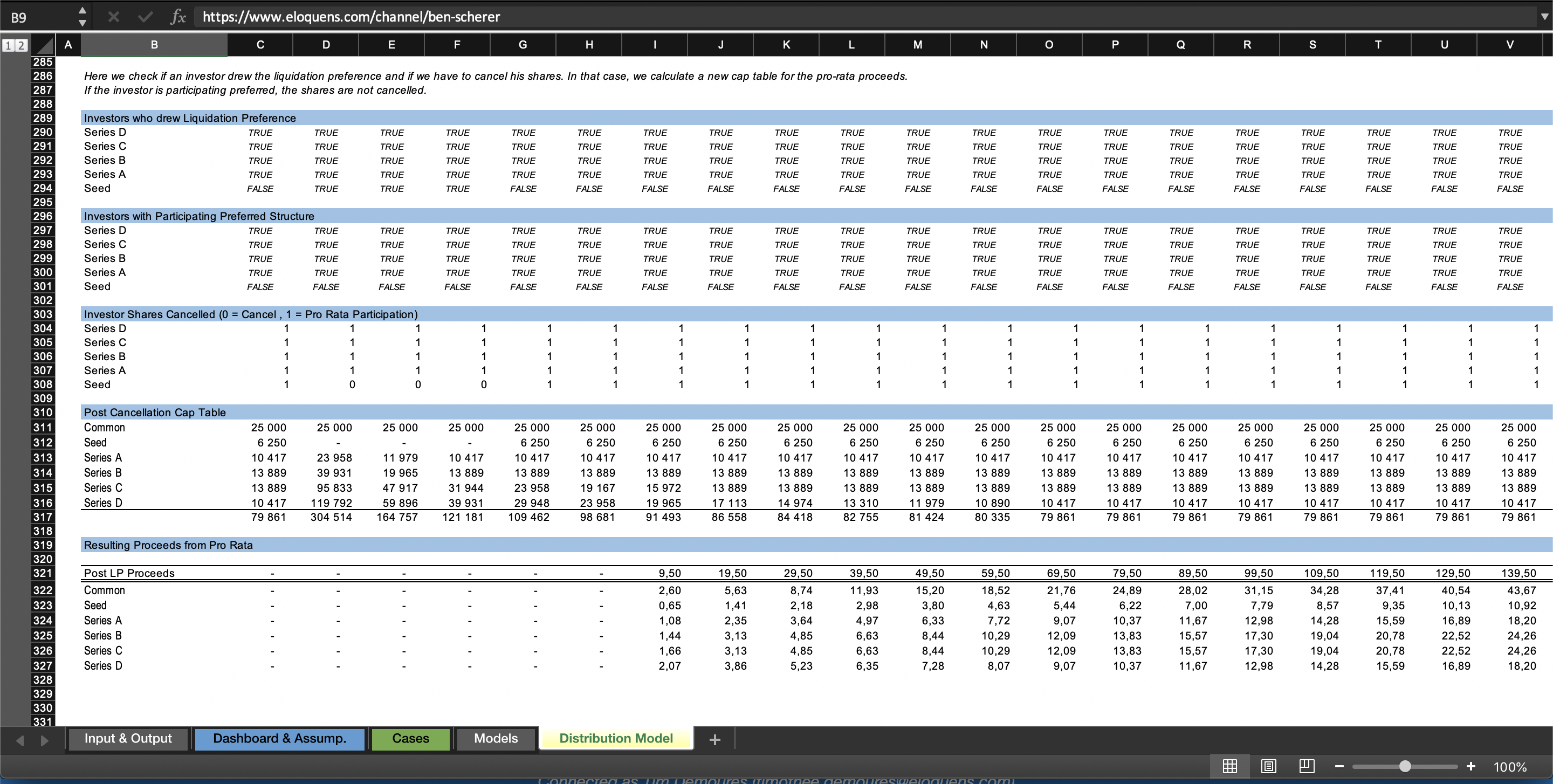Screen dimensions: 1553x784
Task: Click 'Resulting Proceeds from Pro Rata' heading
Action: tap(168, 545)
